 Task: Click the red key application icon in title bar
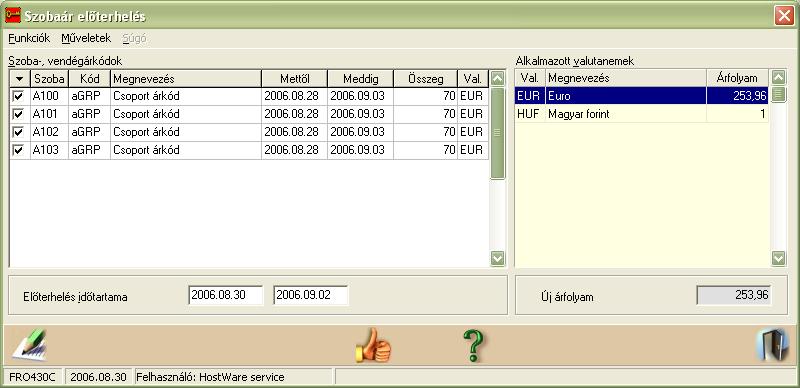pyautogui.click(x=12, y=15)
